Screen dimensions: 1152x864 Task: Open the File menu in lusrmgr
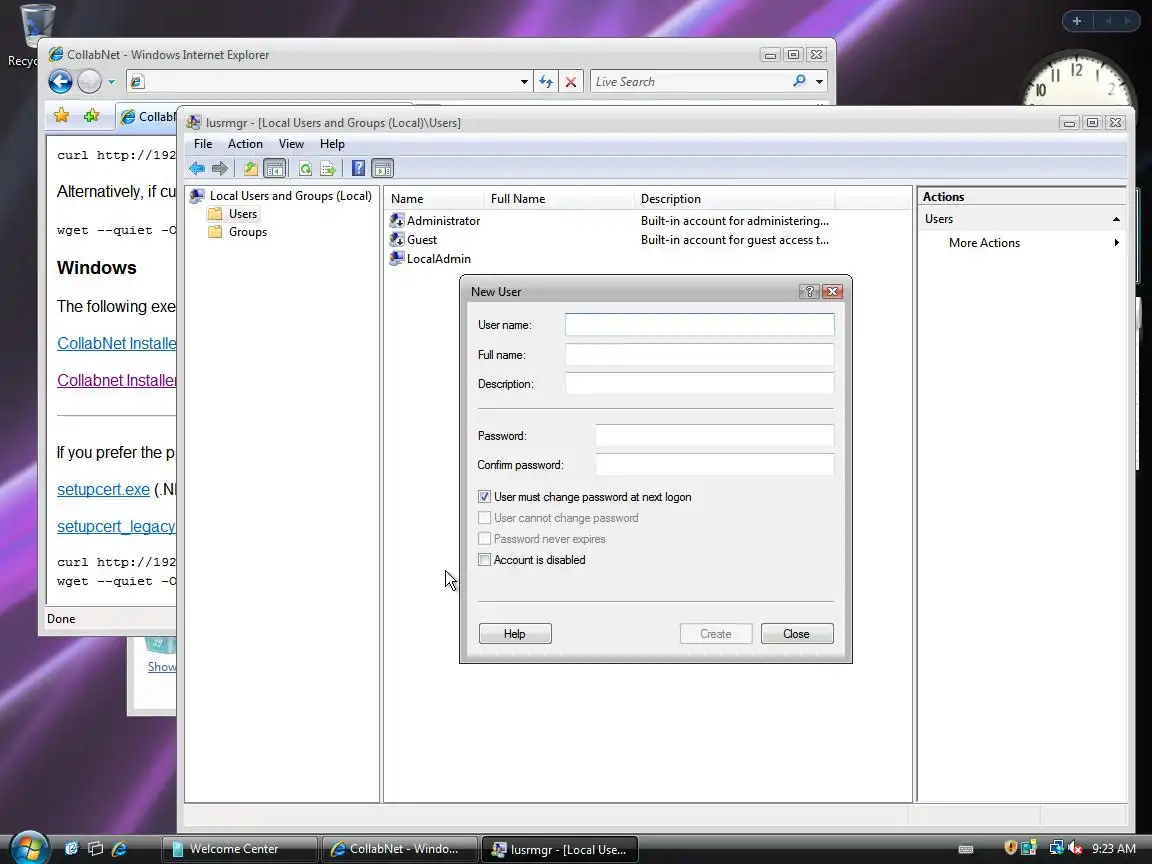tap(203, 144)
